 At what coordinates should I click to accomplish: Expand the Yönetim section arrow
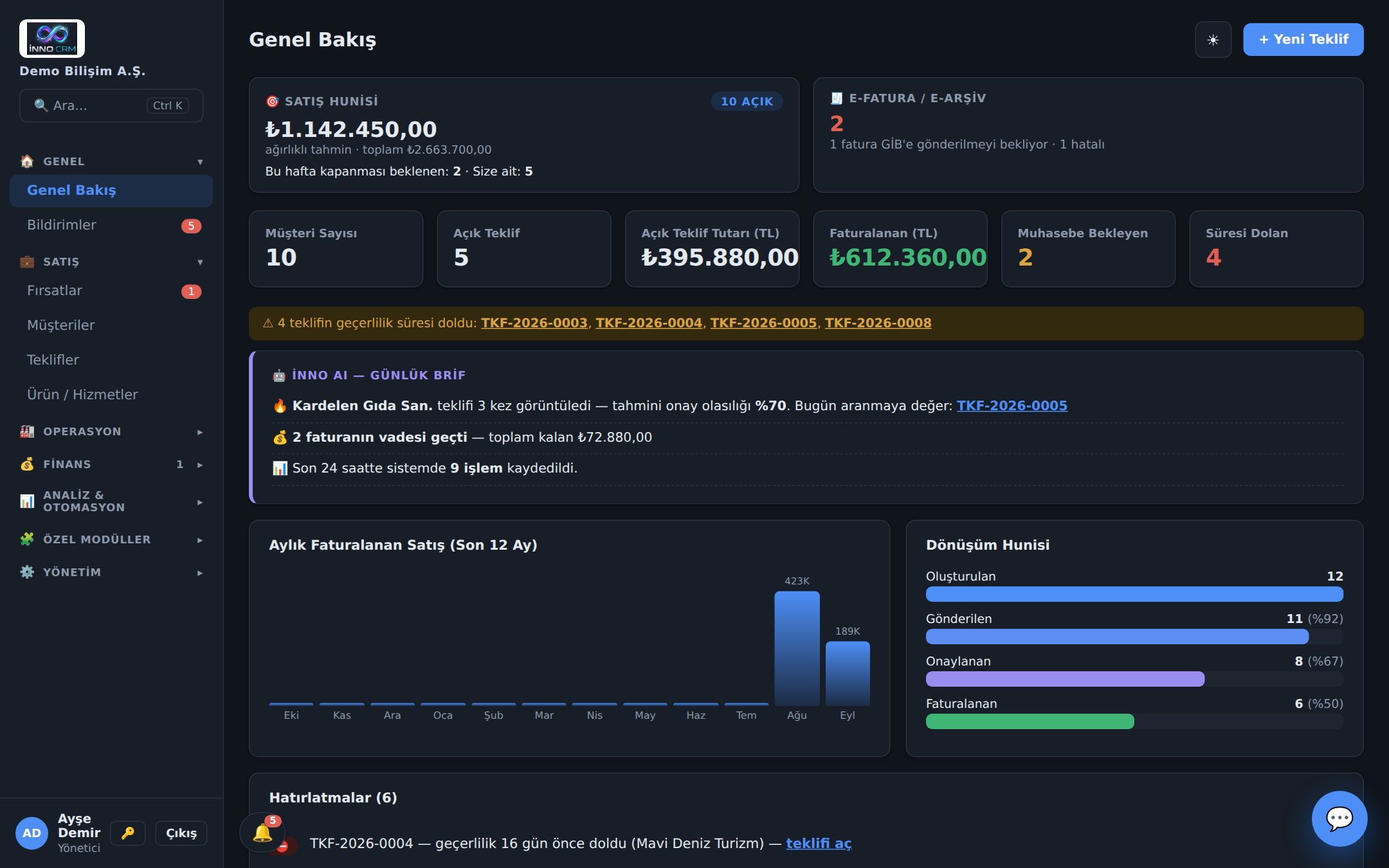pos(200,573)
